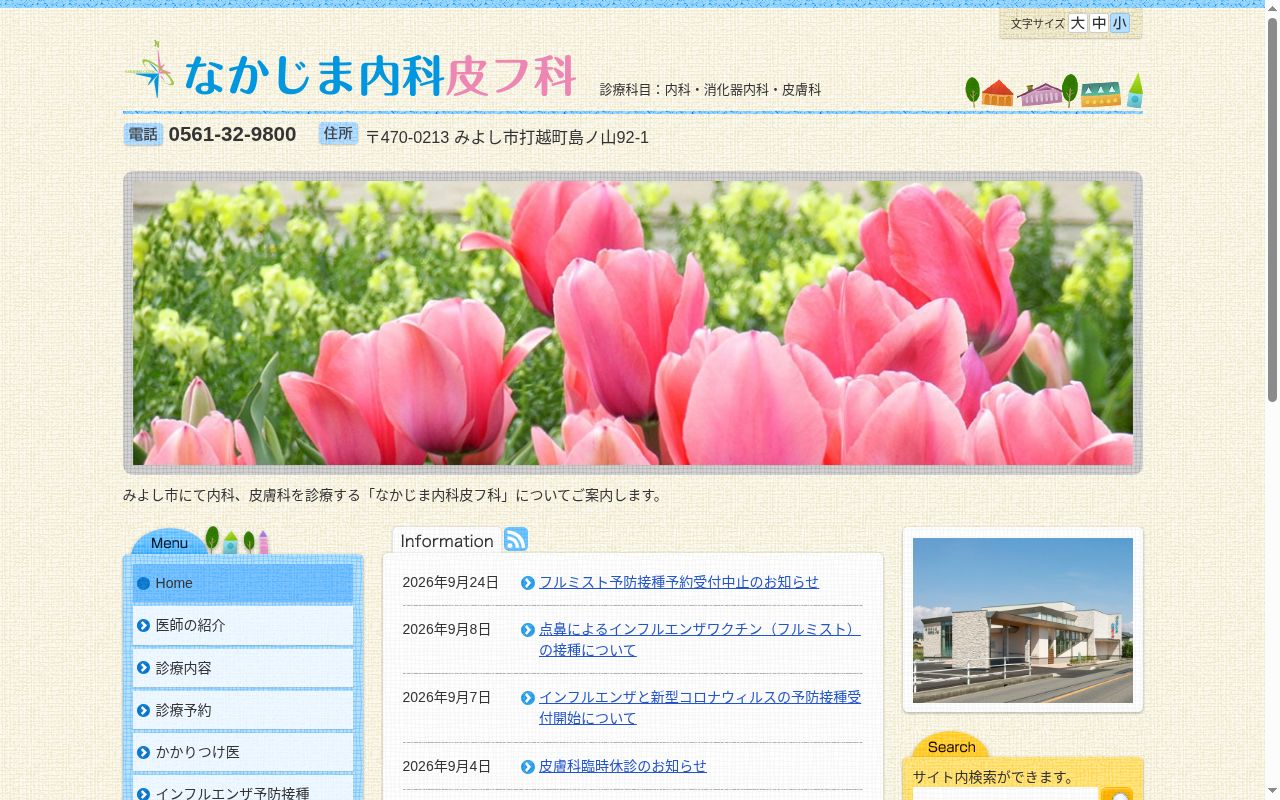Open the 診療予約 menu item

point(243,710)
